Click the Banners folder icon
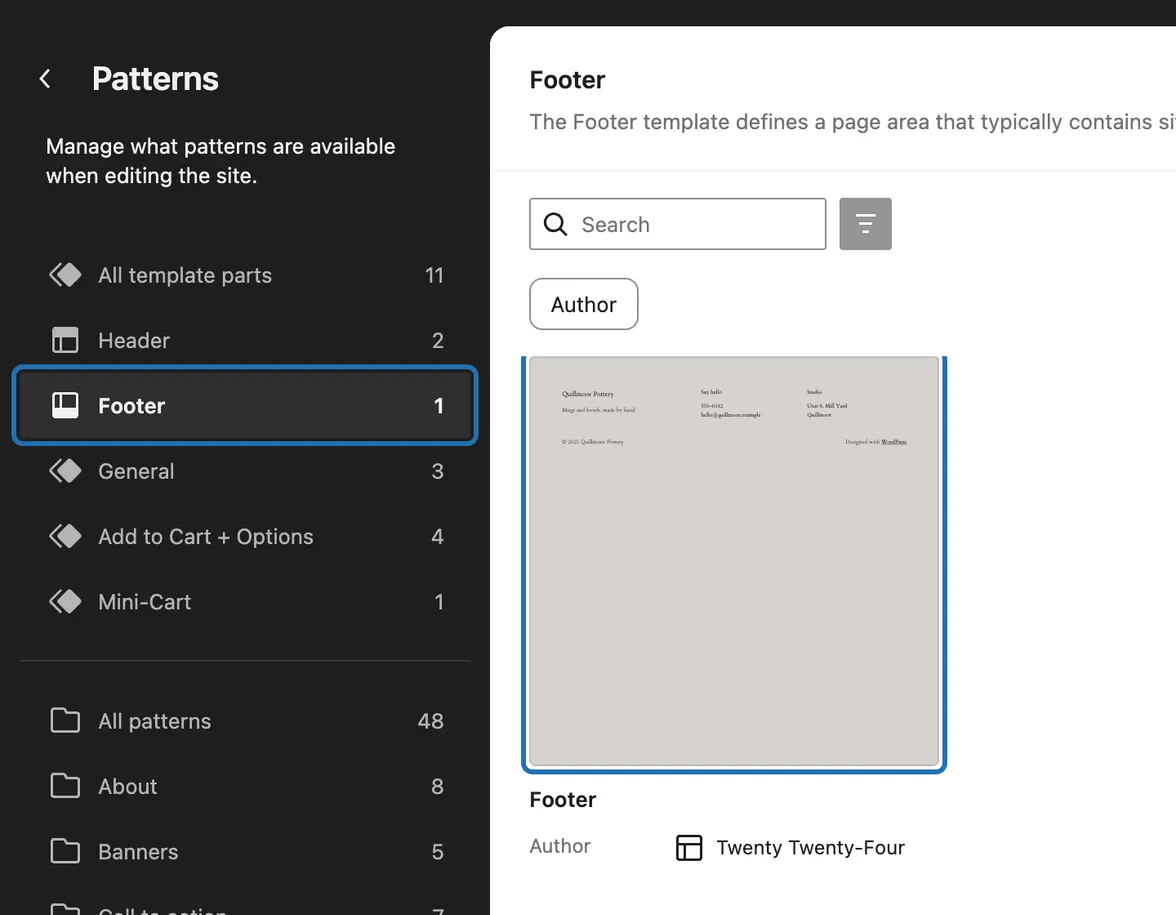This screenshot has height=915, width=1176. coord(65,851)
